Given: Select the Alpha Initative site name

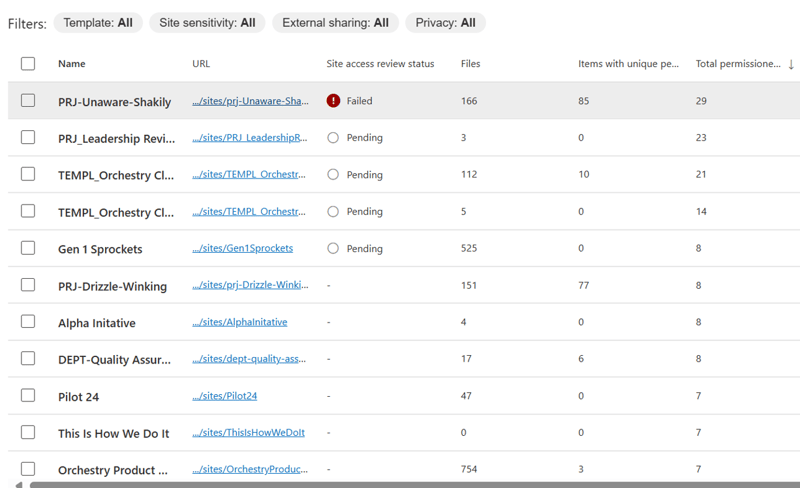Looking at the screenshot, I should point(96,323).
